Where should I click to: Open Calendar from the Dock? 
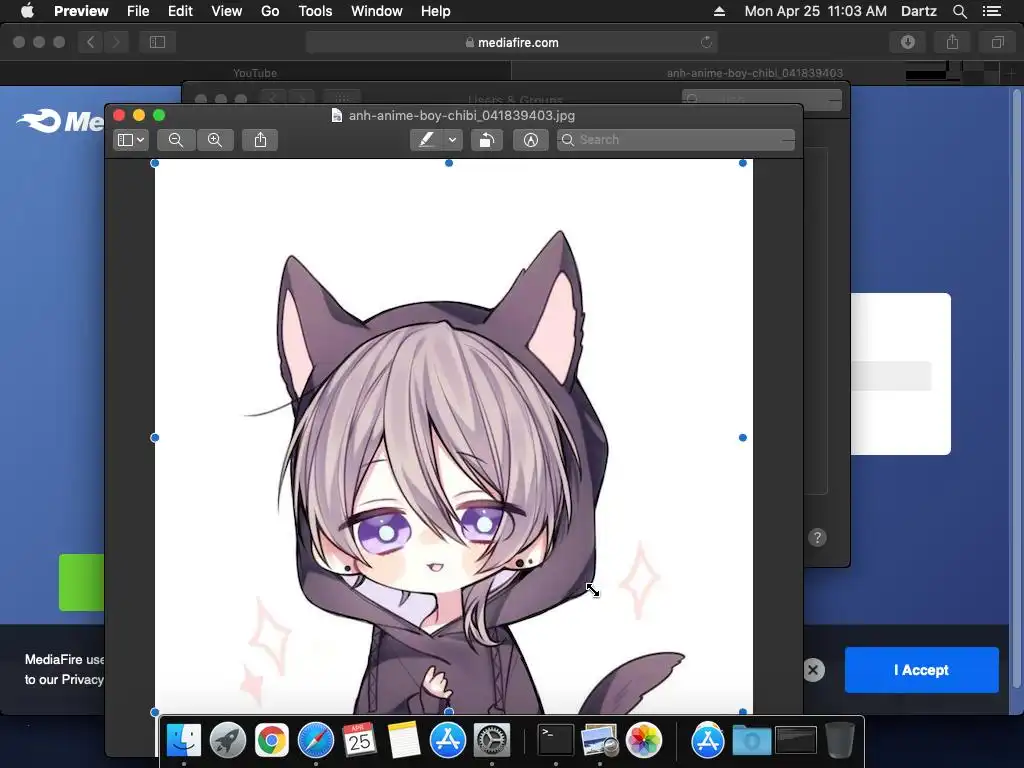point(359,741)
